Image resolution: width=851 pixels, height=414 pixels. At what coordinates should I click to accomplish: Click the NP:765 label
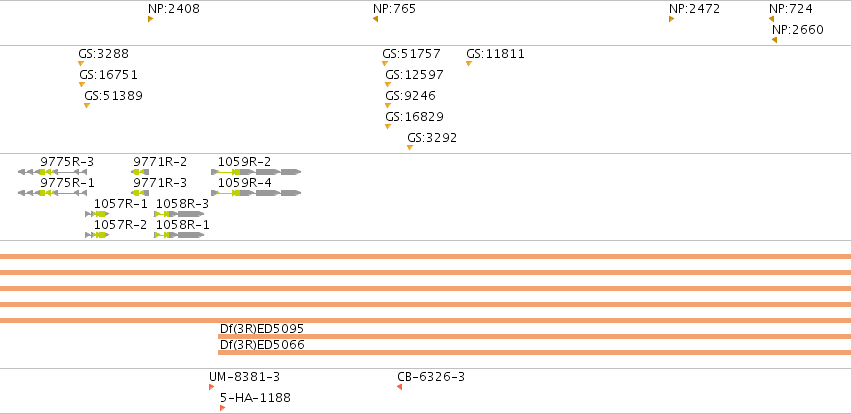click(x=395, y=9)
